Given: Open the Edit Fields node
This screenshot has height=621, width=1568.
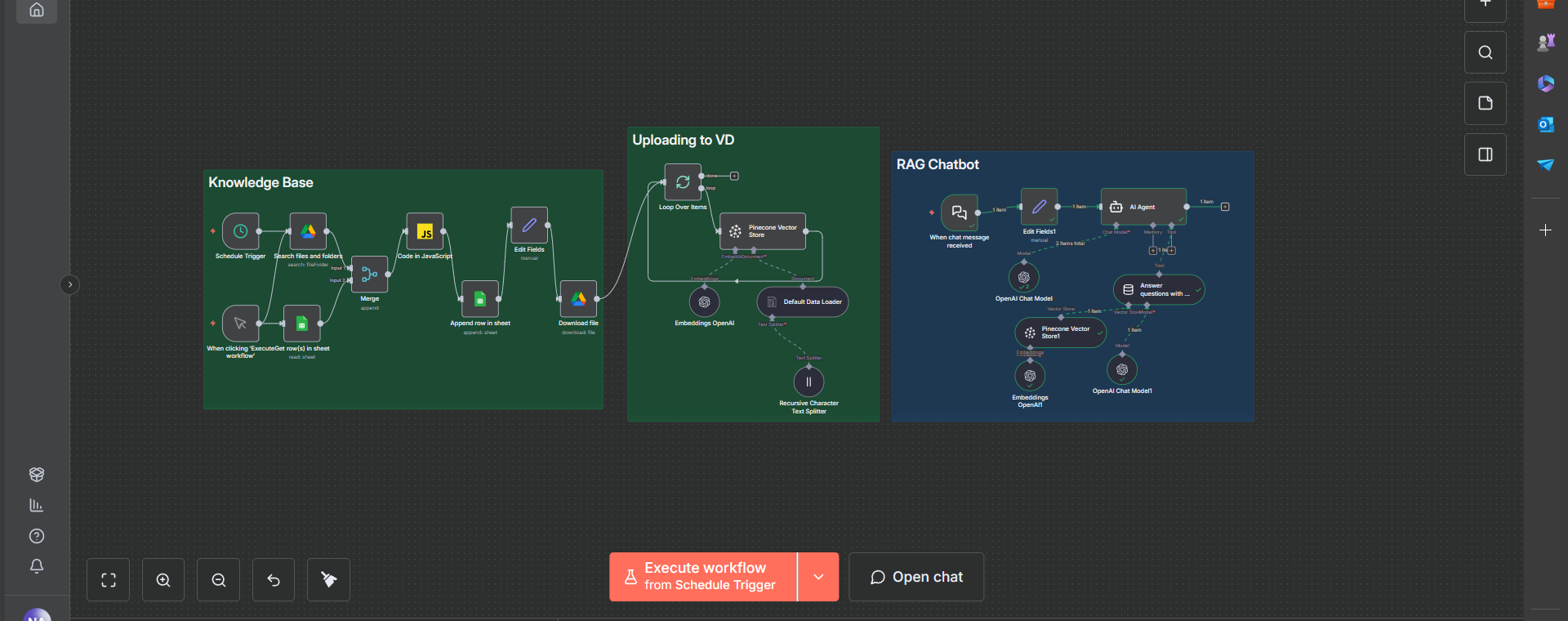Looking at the screenshot, I should point(529,225).
